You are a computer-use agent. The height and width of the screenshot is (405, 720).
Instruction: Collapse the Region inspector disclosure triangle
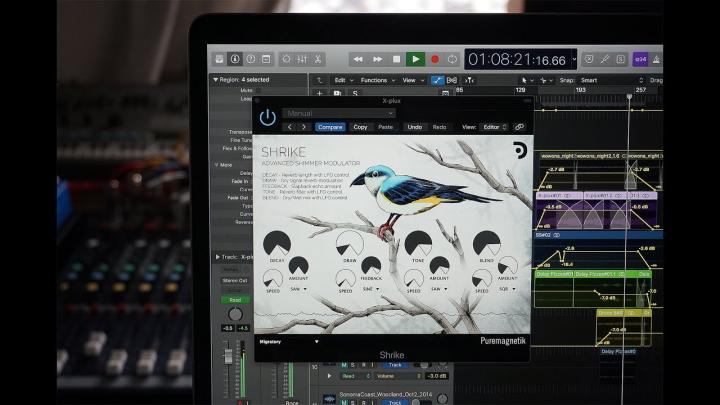(x=215, y=80)
